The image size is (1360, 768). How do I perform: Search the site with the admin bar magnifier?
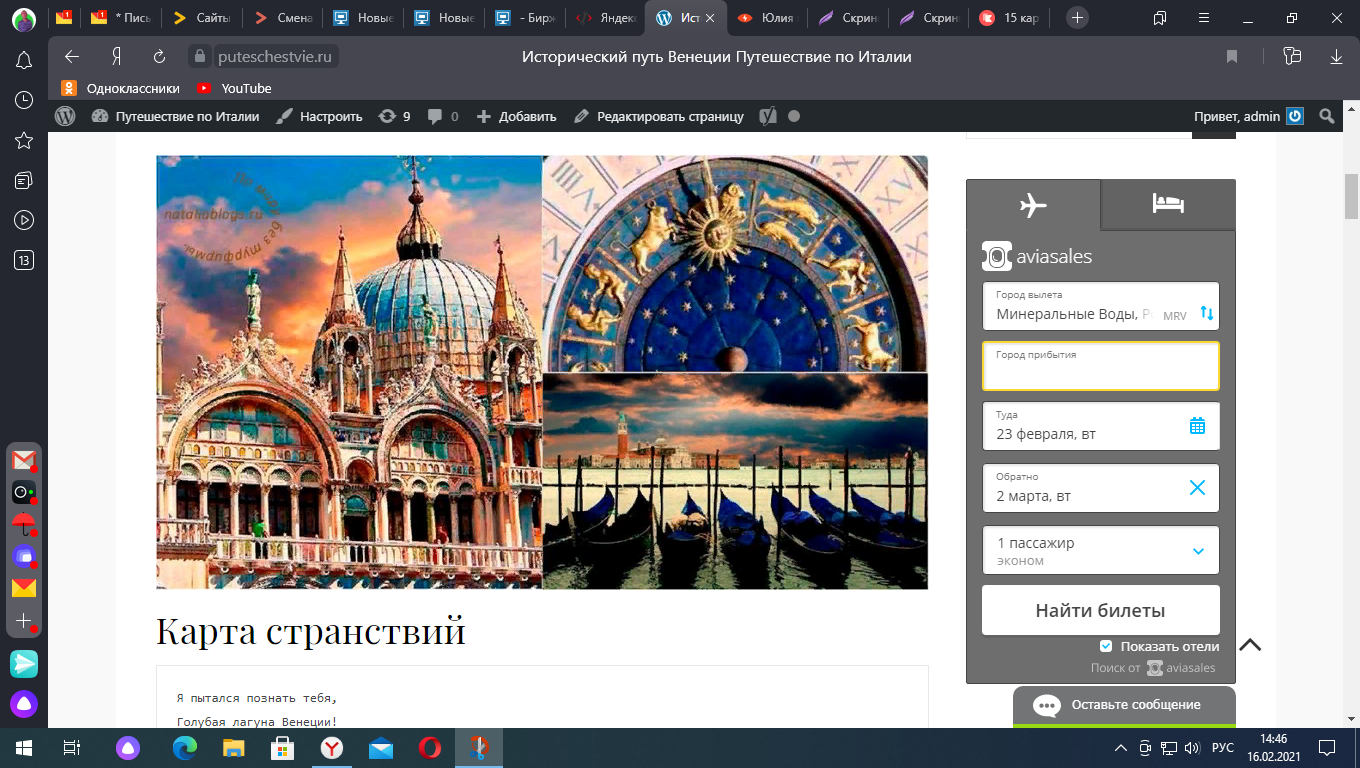click(x=1327, y=116)
